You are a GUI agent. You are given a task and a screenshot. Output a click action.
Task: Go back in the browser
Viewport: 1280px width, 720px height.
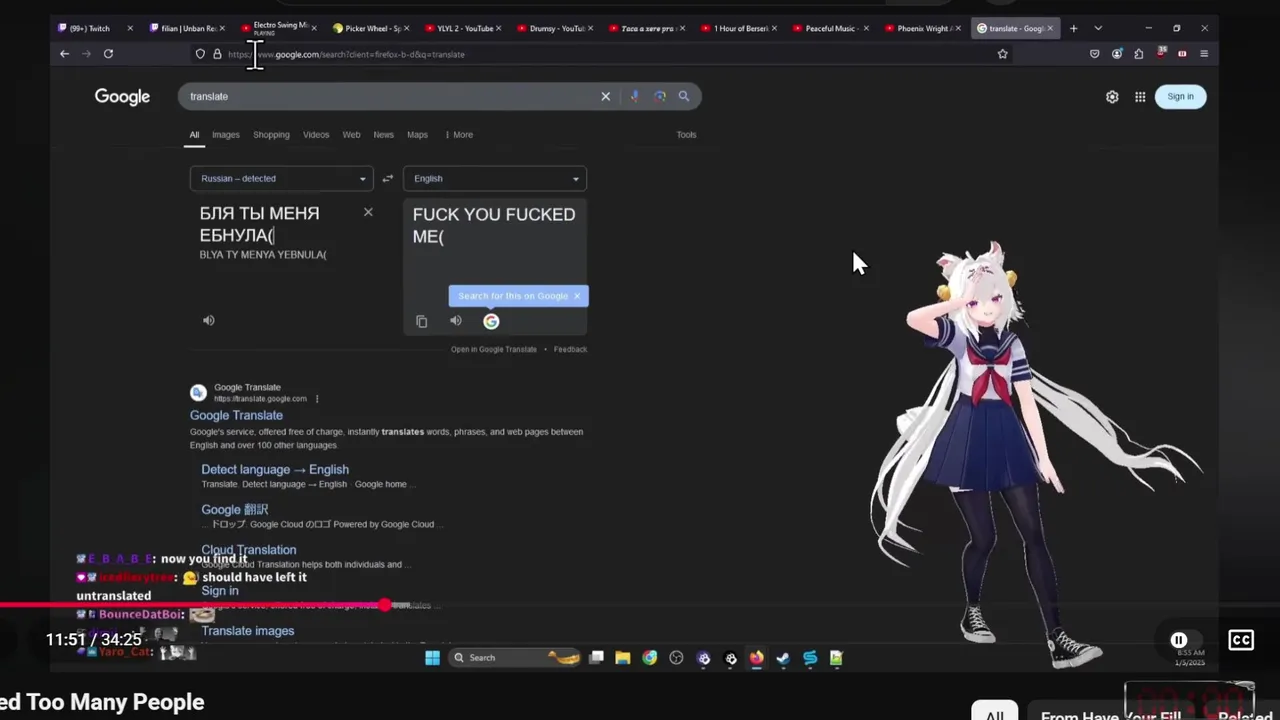click(x=64, y=54)
